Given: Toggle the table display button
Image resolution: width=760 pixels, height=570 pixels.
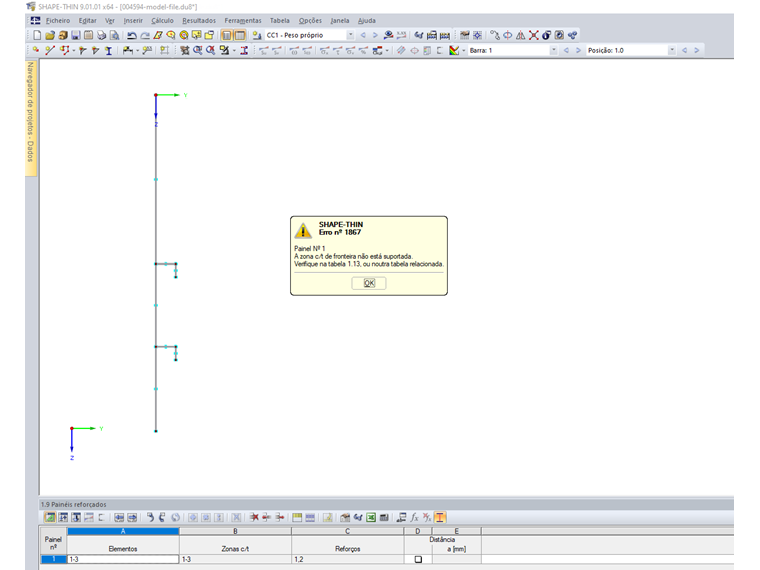Looking at the screenshot, I should click(x=239, y=35).
